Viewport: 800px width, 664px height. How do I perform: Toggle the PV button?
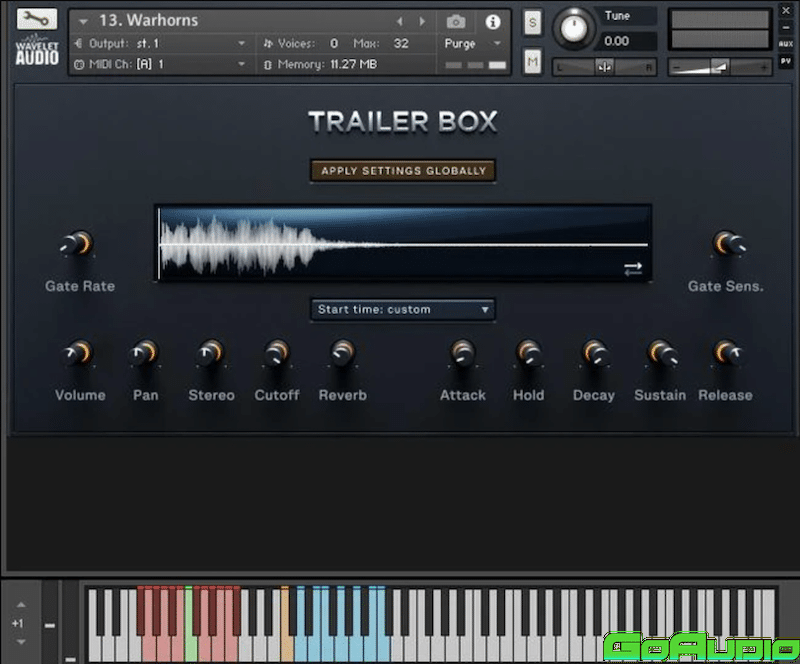[786, 61]
